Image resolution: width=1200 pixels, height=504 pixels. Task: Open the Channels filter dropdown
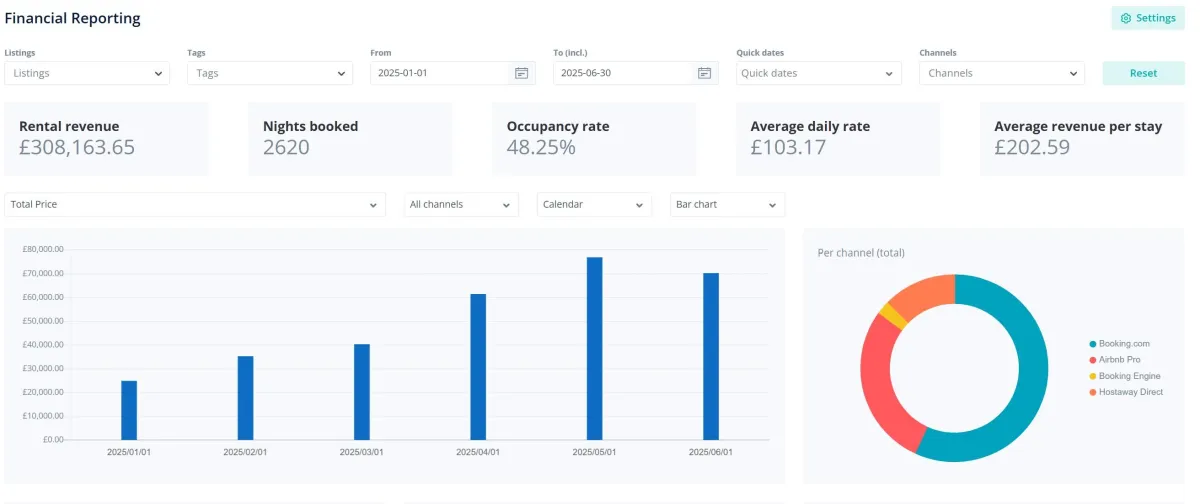(1001, 73)
